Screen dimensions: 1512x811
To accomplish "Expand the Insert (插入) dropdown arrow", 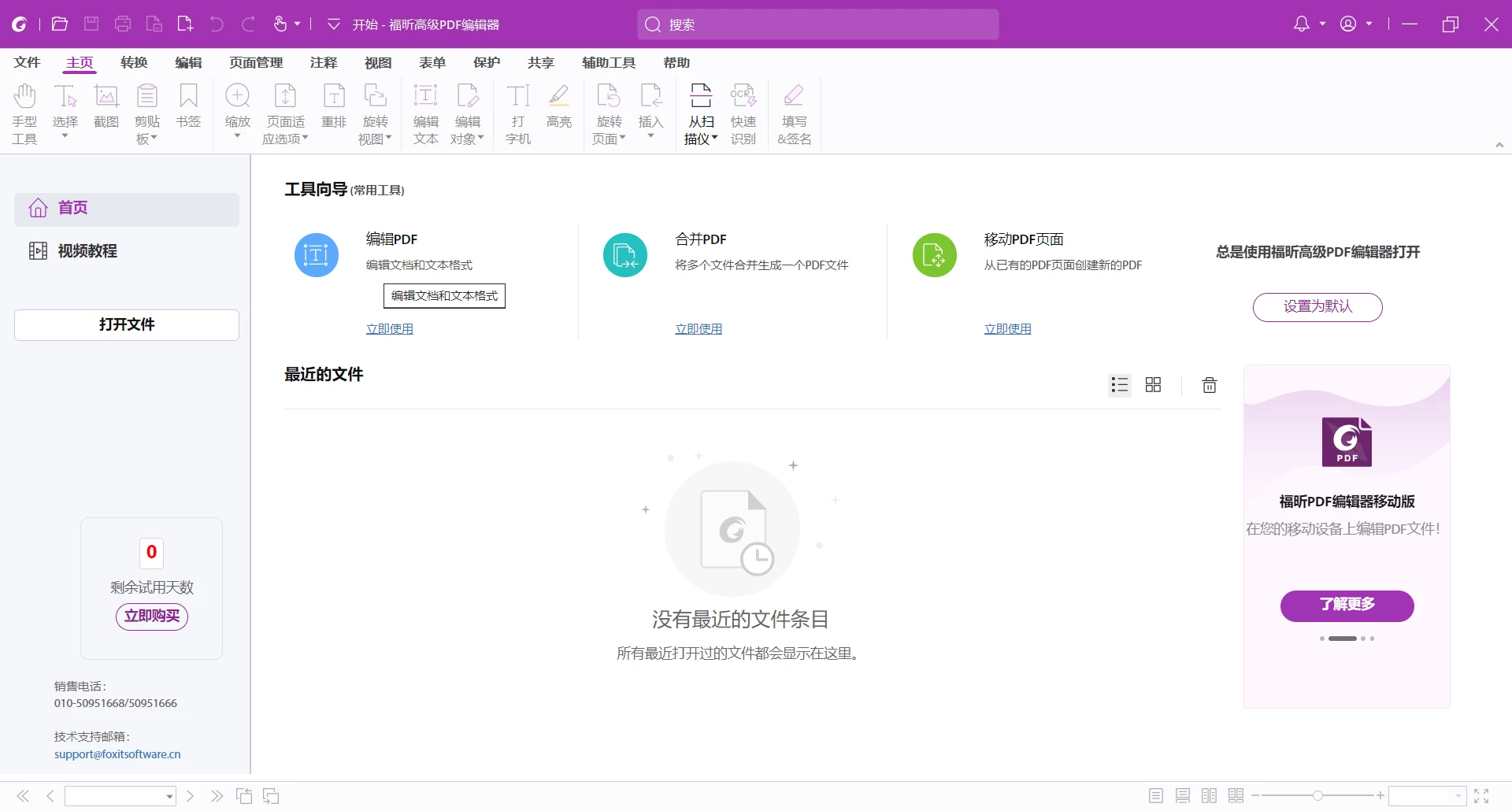I will point(651,136).
